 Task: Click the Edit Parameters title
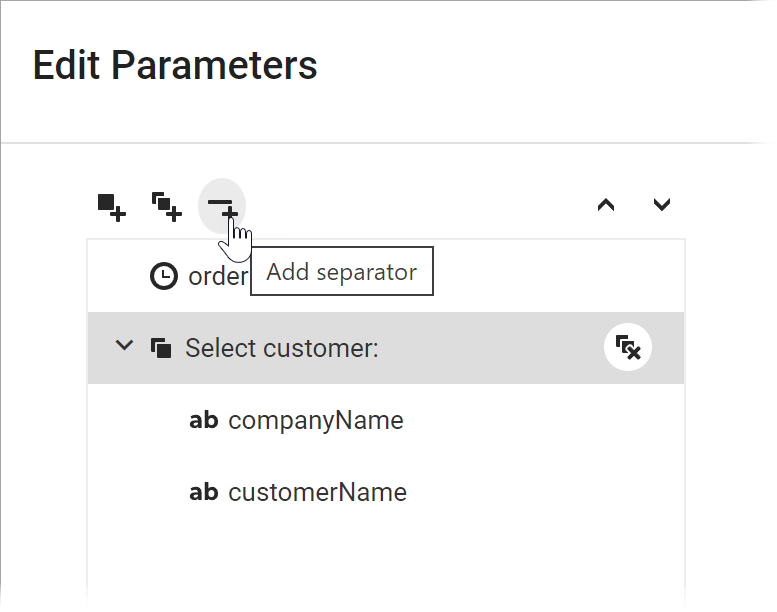point(175,65)
